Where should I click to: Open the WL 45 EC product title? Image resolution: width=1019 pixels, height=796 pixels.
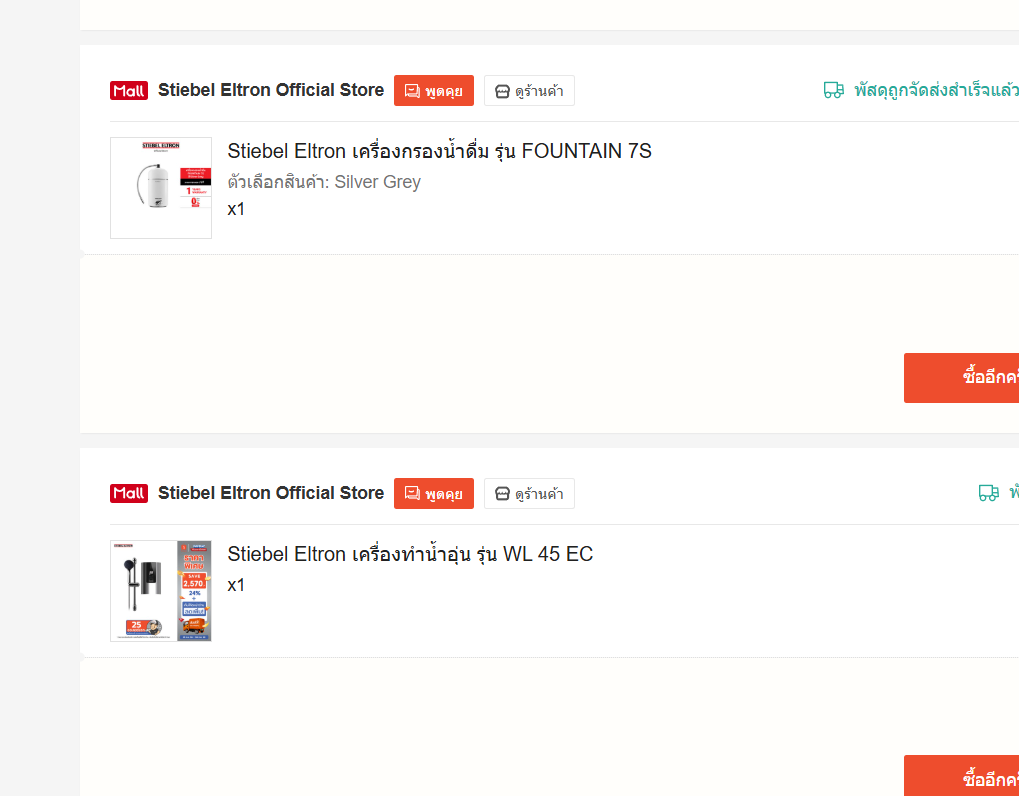click(410, 554)
